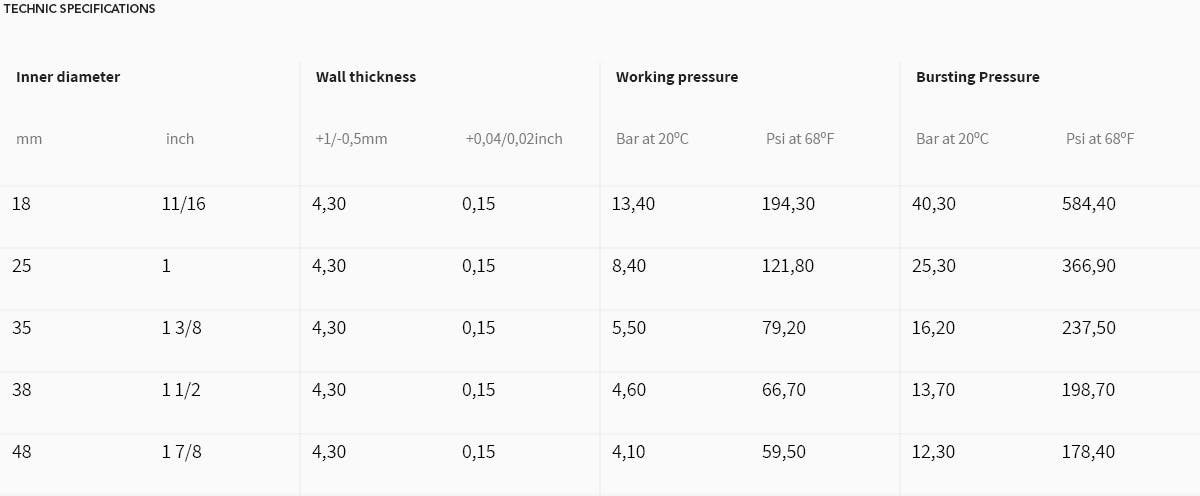Click the 121,80 psi working pressure cell
The width and height of the screenshot is (1200, 496).
pos(788,266)
